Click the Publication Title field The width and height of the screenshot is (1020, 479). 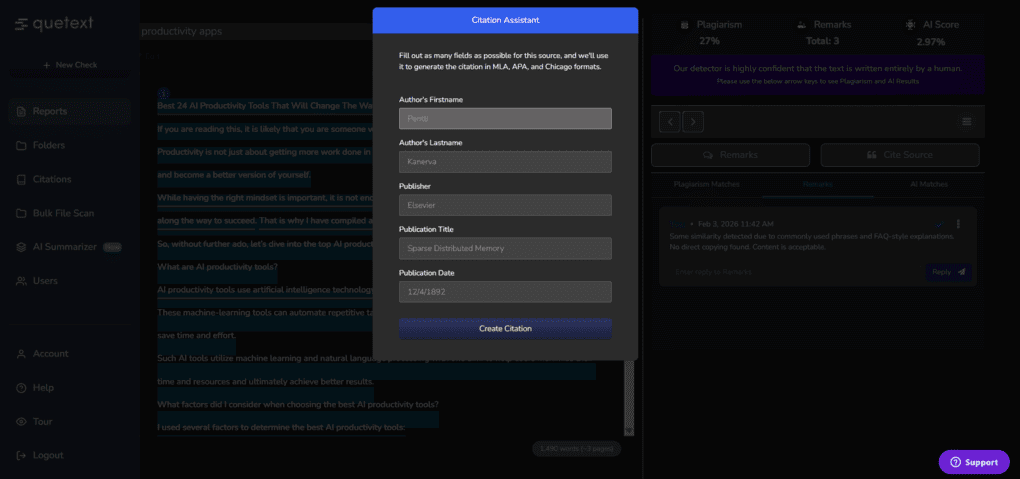pyautogui.click(x=505, y=249)
